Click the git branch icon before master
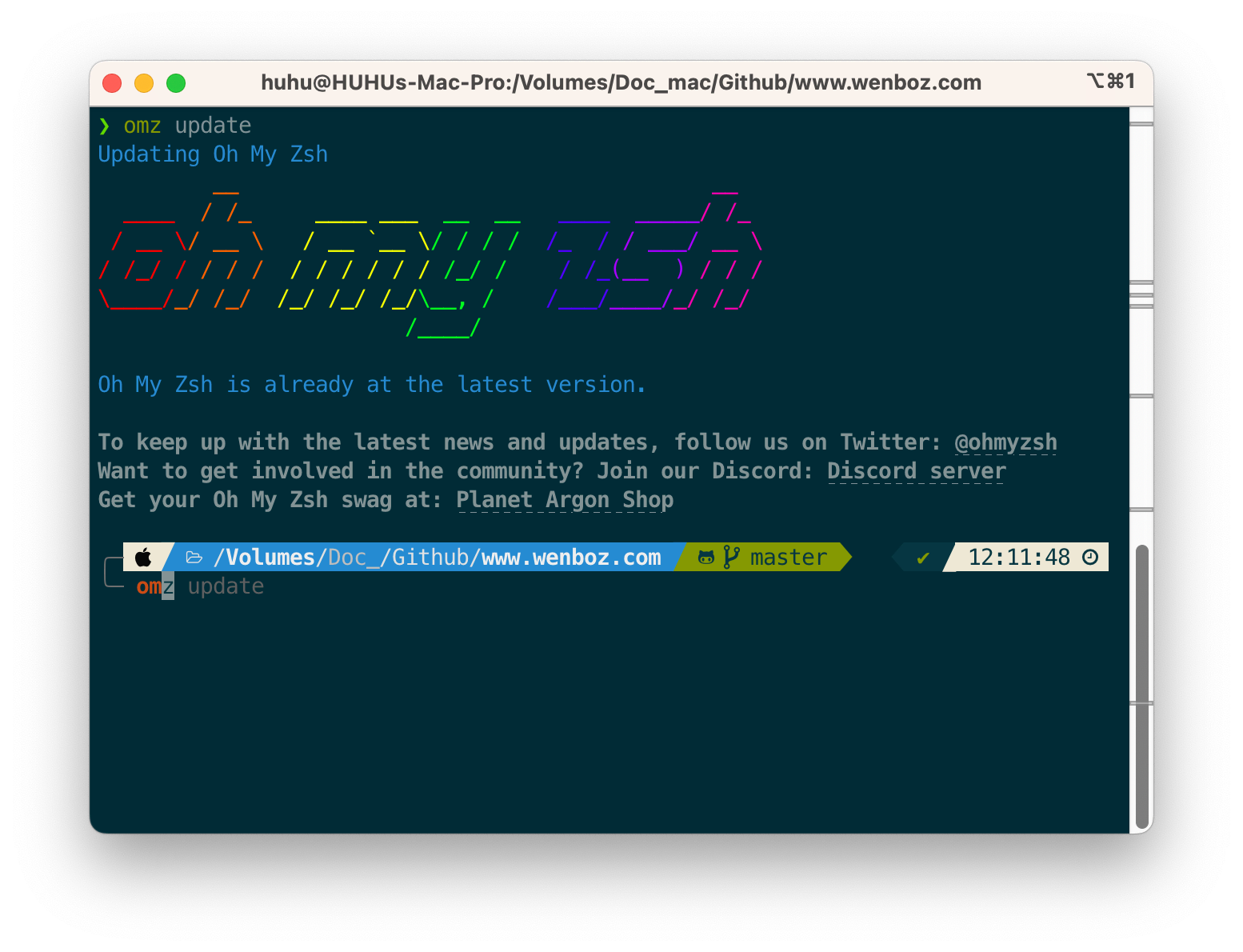 tap(731, 557)
